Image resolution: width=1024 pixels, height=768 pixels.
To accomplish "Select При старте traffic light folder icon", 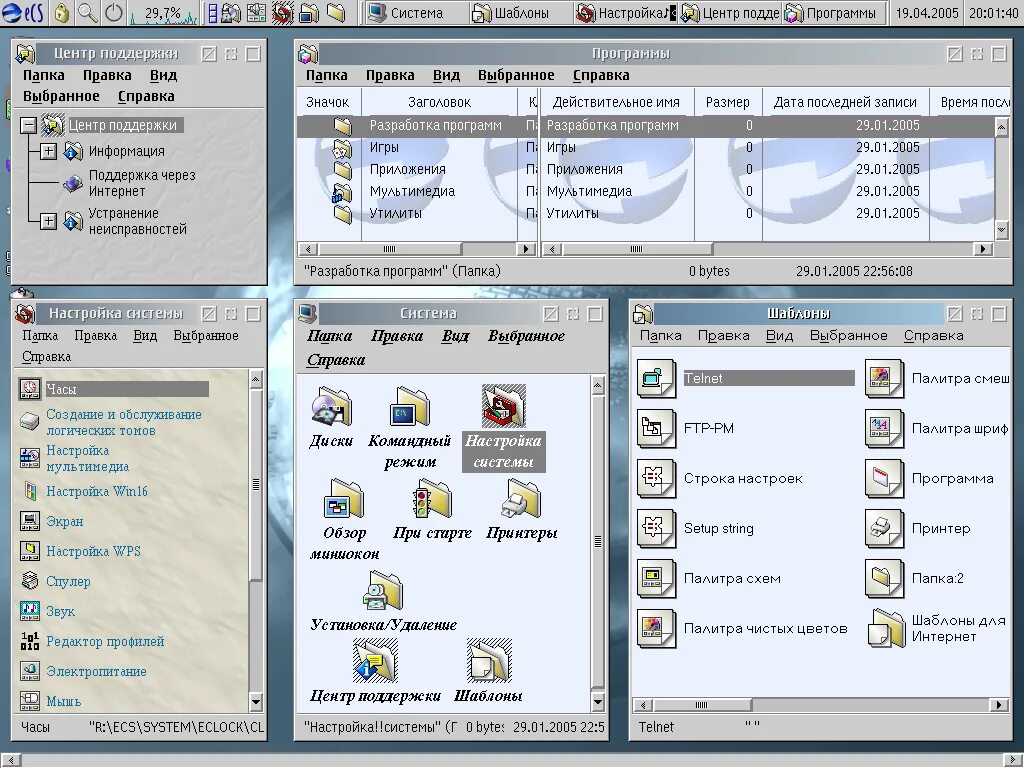I will pyautogui.click(x=432, y=498).
